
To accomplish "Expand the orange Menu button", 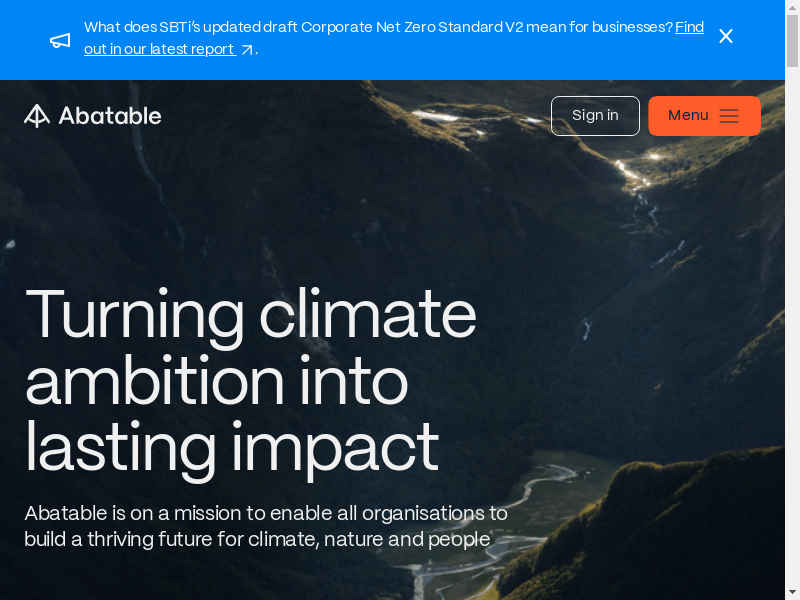I will tap(704, 116).
